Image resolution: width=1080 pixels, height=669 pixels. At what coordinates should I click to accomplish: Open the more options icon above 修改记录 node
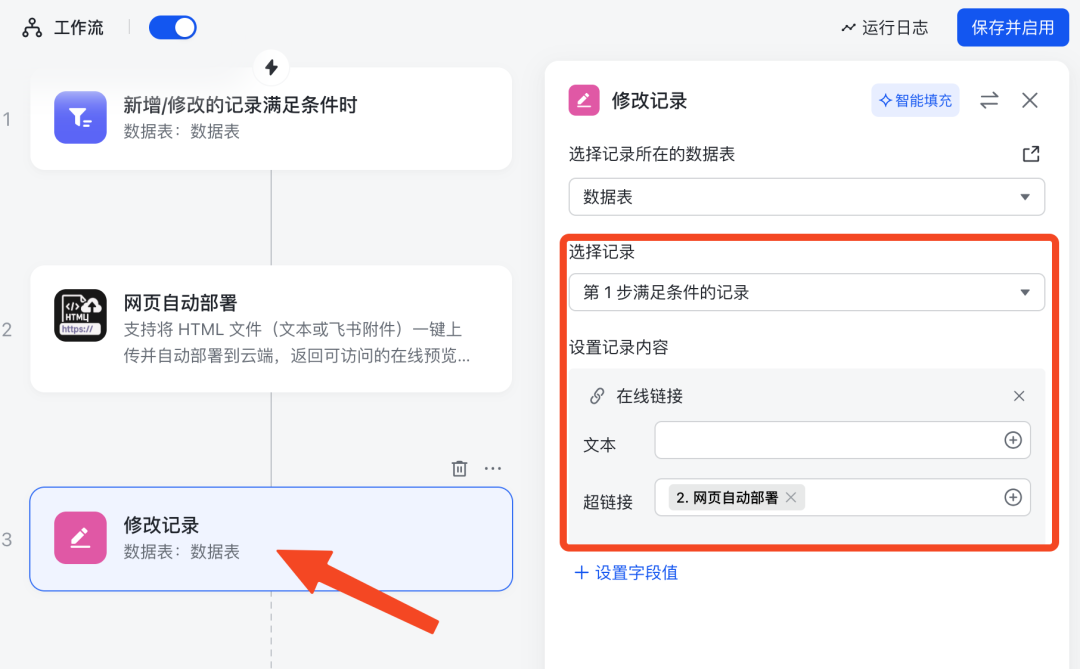[492, 467]
